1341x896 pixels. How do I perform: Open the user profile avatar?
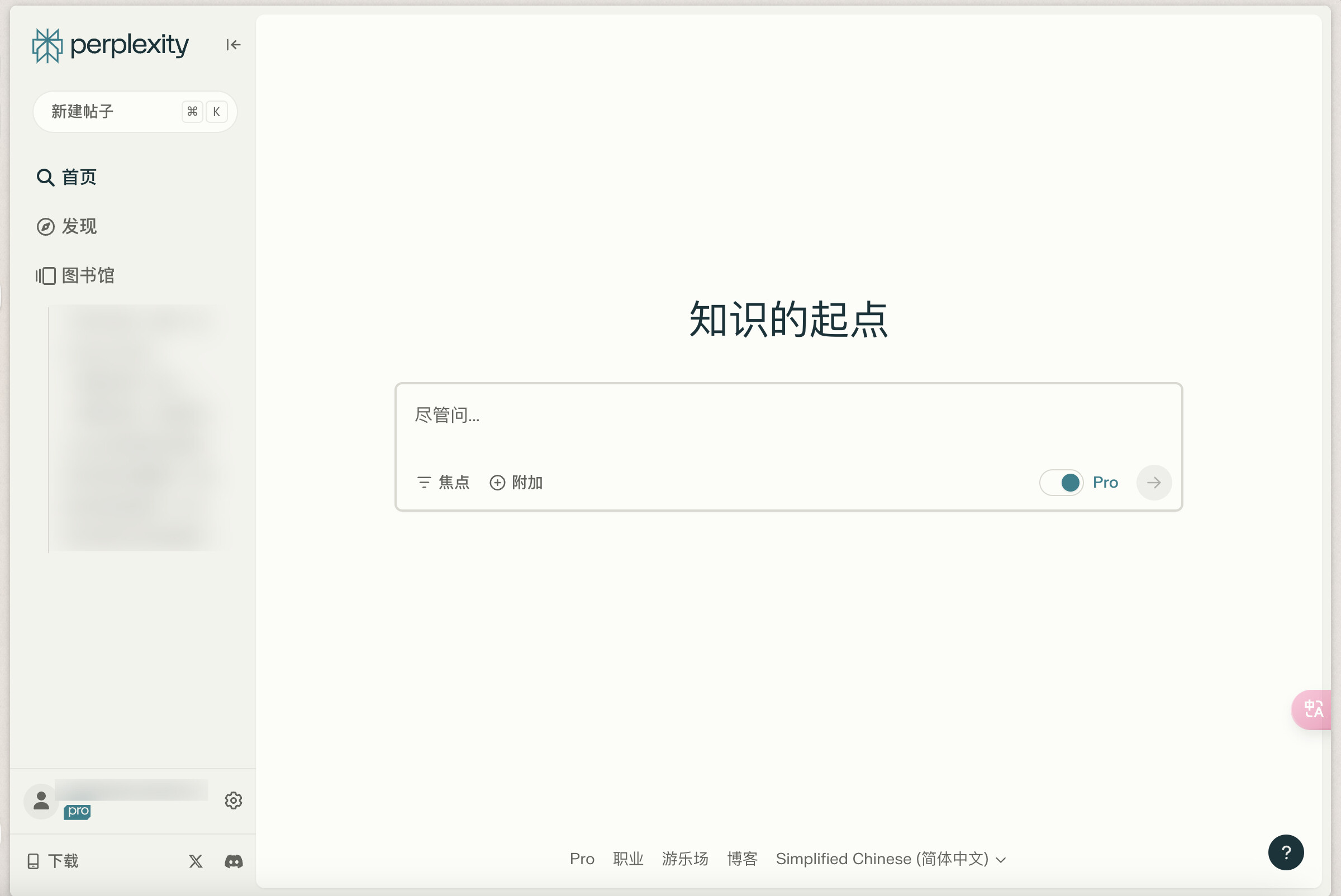[x=41, y=800]
